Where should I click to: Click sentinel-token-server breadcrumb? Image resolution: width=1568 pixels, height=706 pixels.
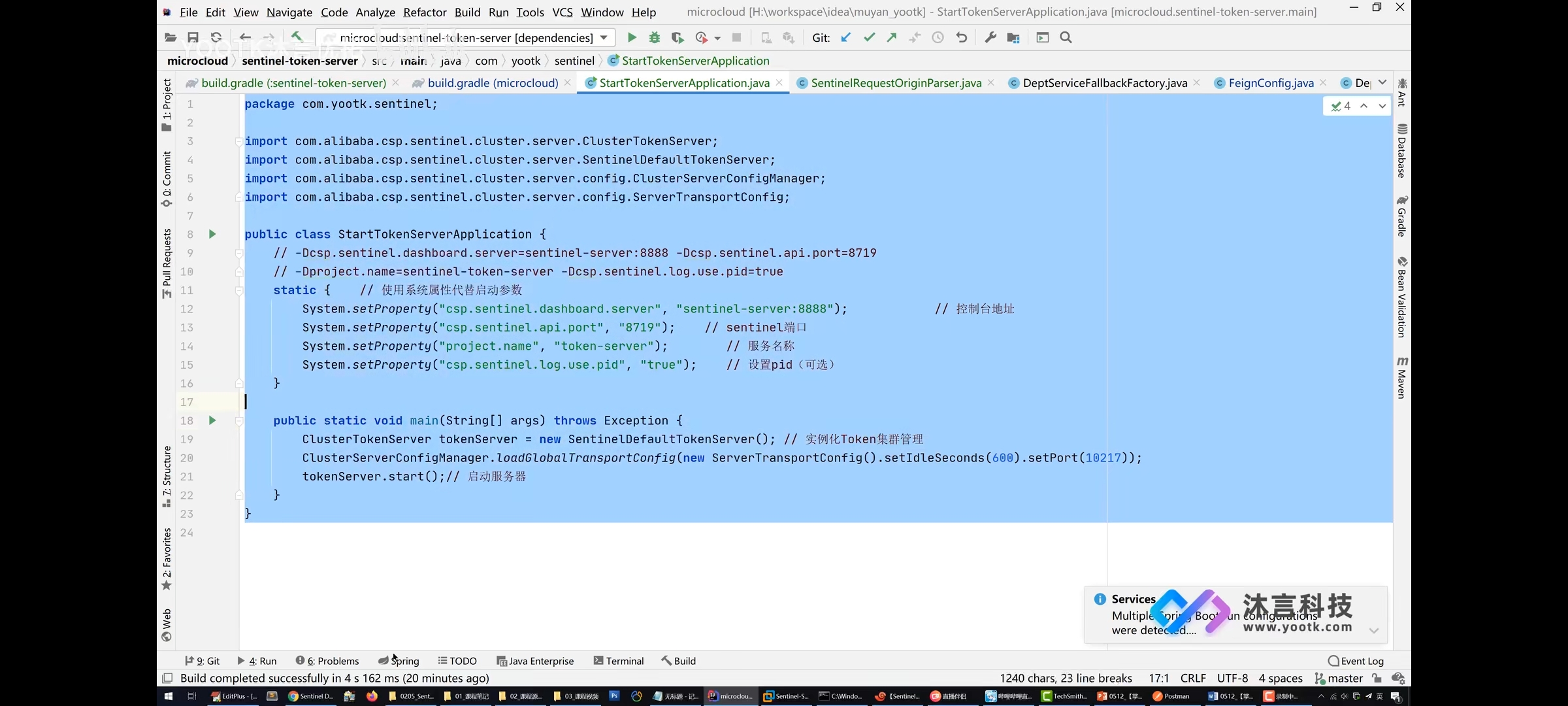click(300, 61)
